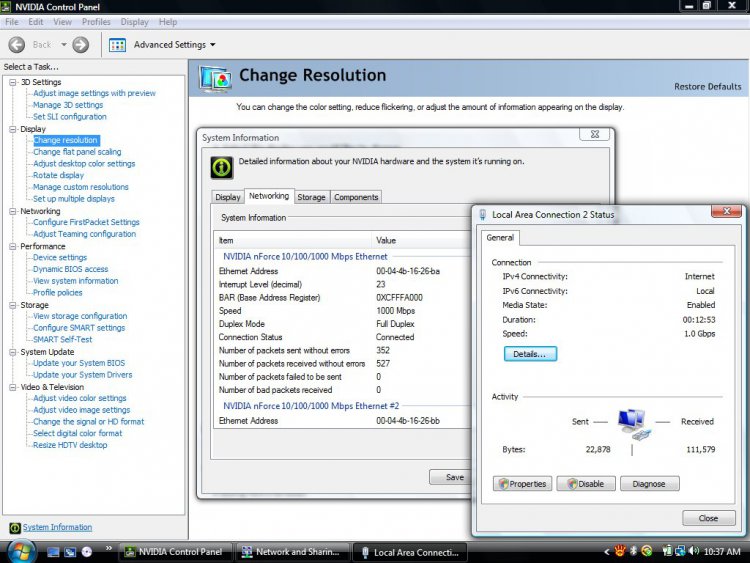Switch to the Components tab
Screen dimensions: 750x563
(356, 197)
